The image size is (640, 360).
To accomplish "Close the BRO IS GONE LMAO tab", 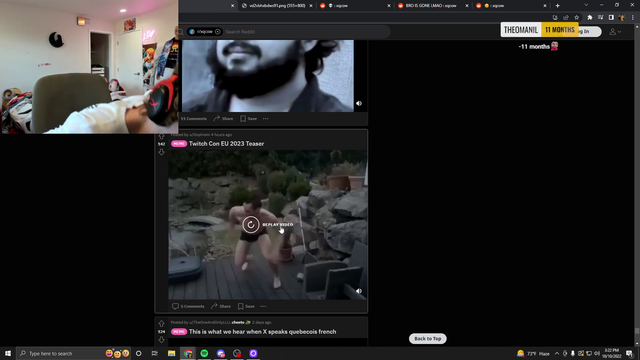I will pos(467,6).
